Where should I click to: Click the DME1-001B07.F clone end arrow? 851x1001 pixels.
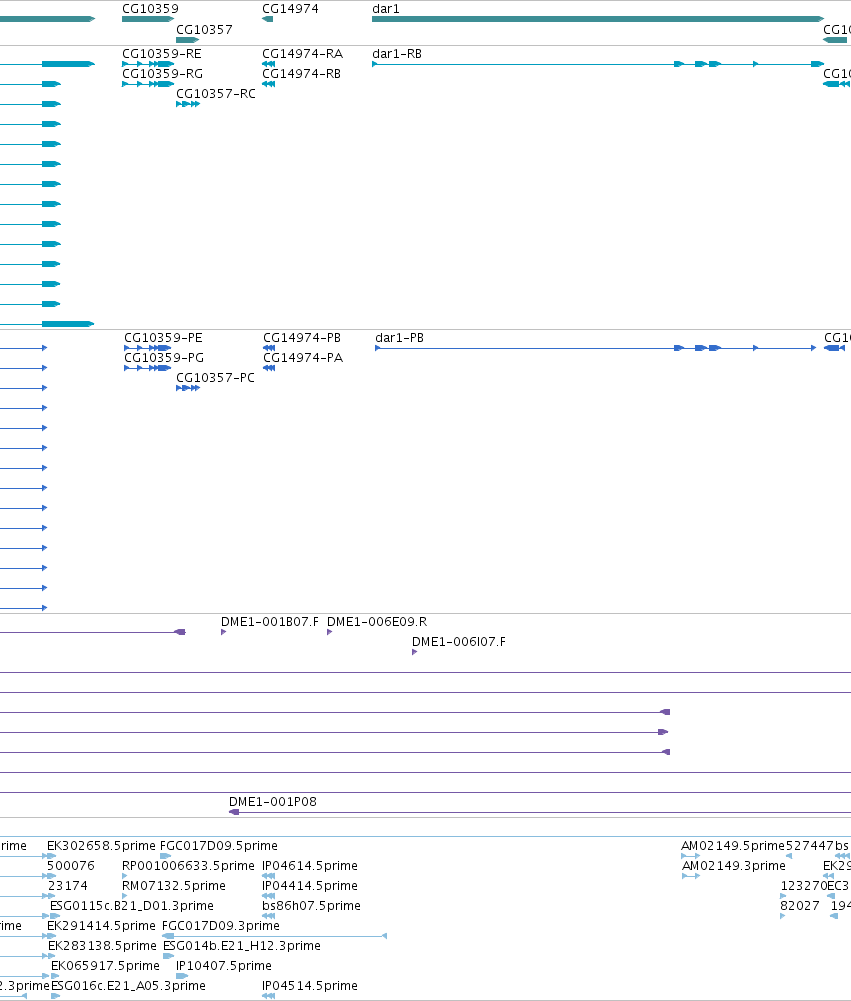tap(223, 632)
